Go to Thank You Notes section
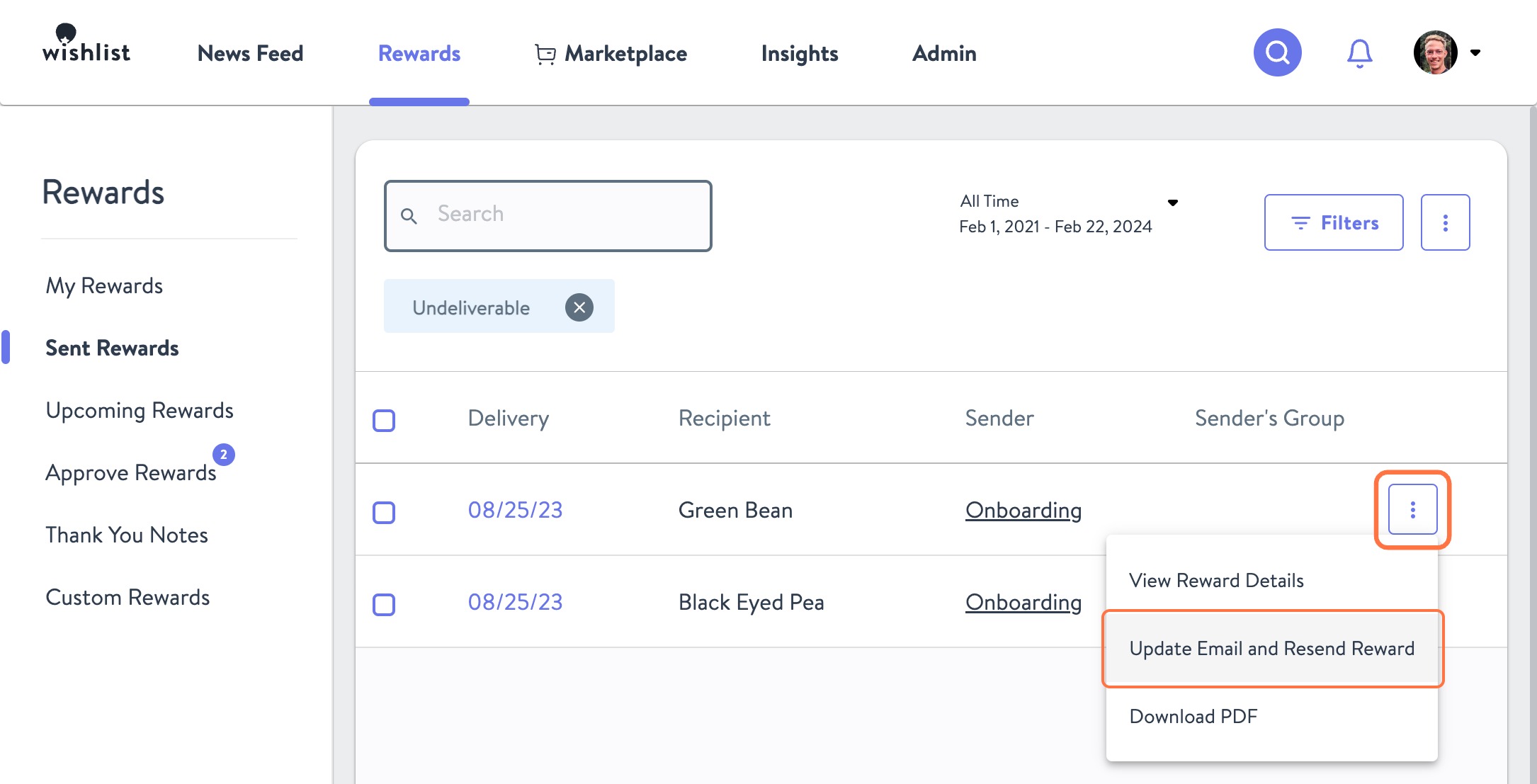The image size is (1537, 784). click(x=126, y=535)
